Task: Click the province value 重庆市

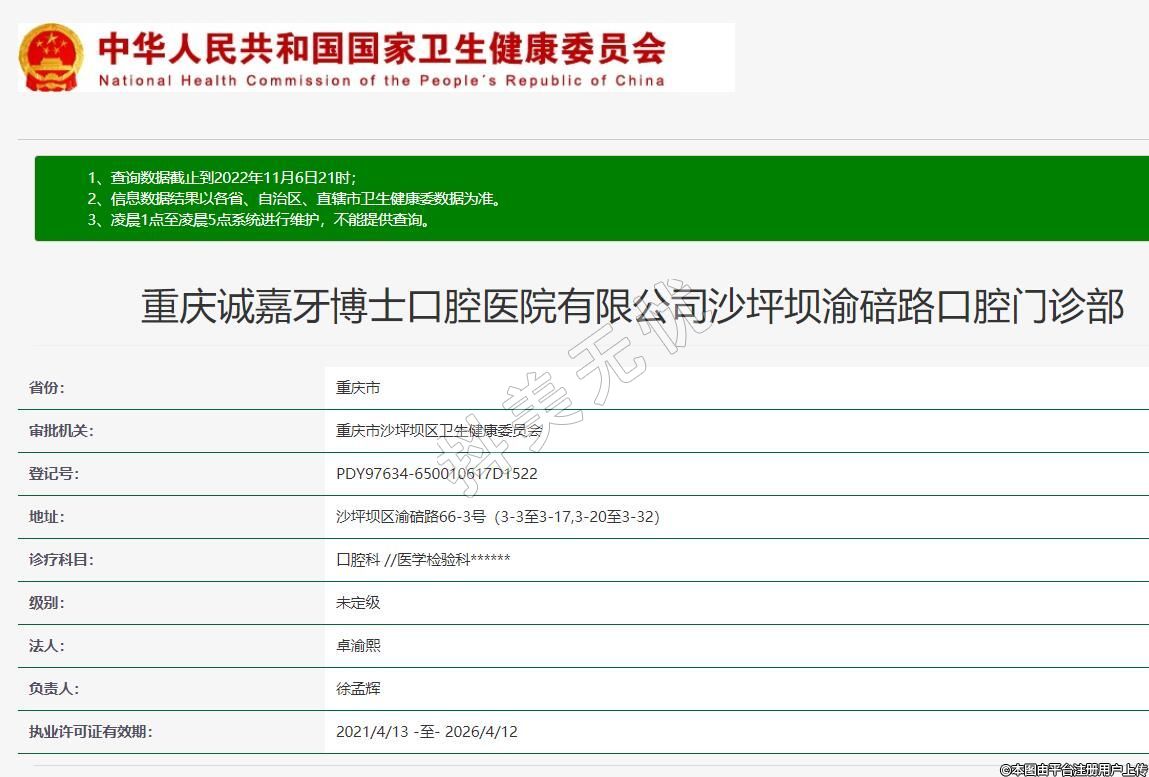Action: coord(358,388)
